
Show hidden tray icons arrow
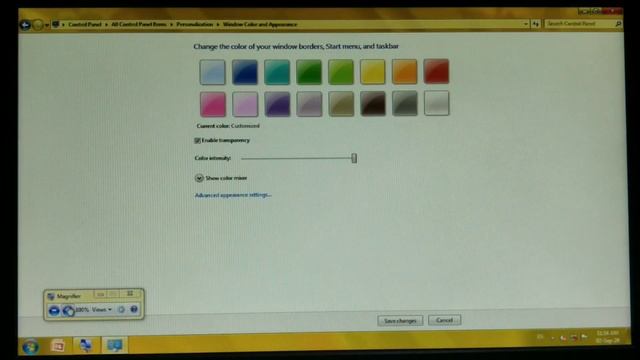(x=553, y=338)
